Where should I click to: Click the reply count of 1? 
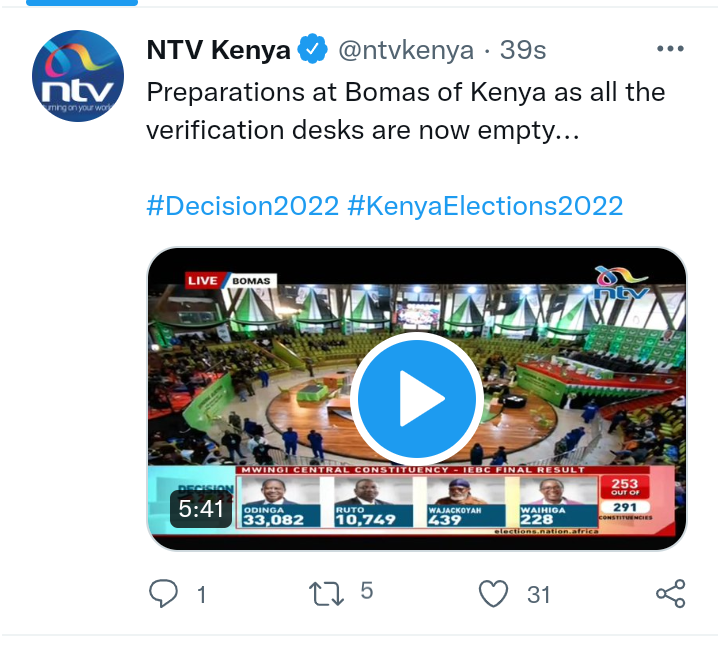coord(202,595)
